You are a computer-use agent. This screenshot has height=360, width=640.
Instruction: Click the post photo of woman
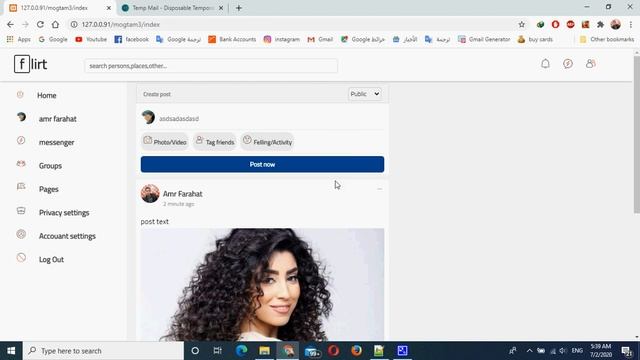262,284
